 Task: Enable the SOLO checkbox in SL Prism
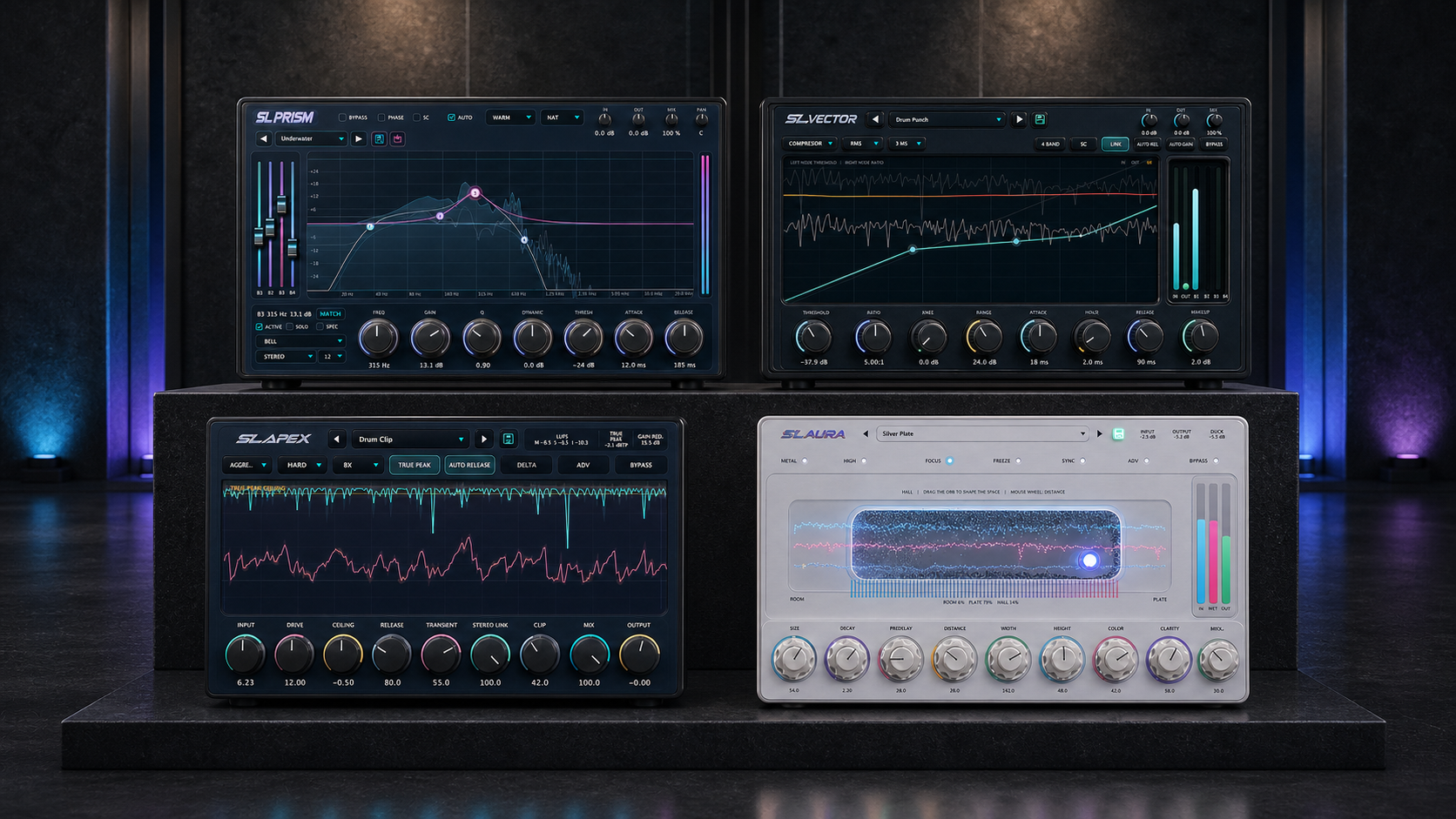point(290,327)
